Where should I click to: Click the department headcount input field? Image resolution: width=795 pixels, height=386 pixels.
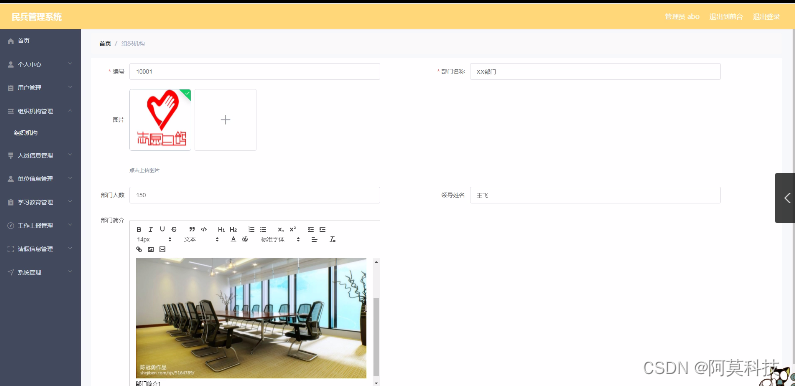[255, 195]
